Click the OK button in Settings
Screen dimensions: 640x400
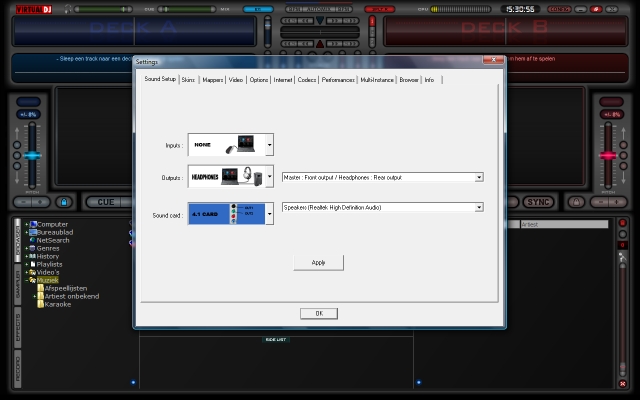(319, 313)
